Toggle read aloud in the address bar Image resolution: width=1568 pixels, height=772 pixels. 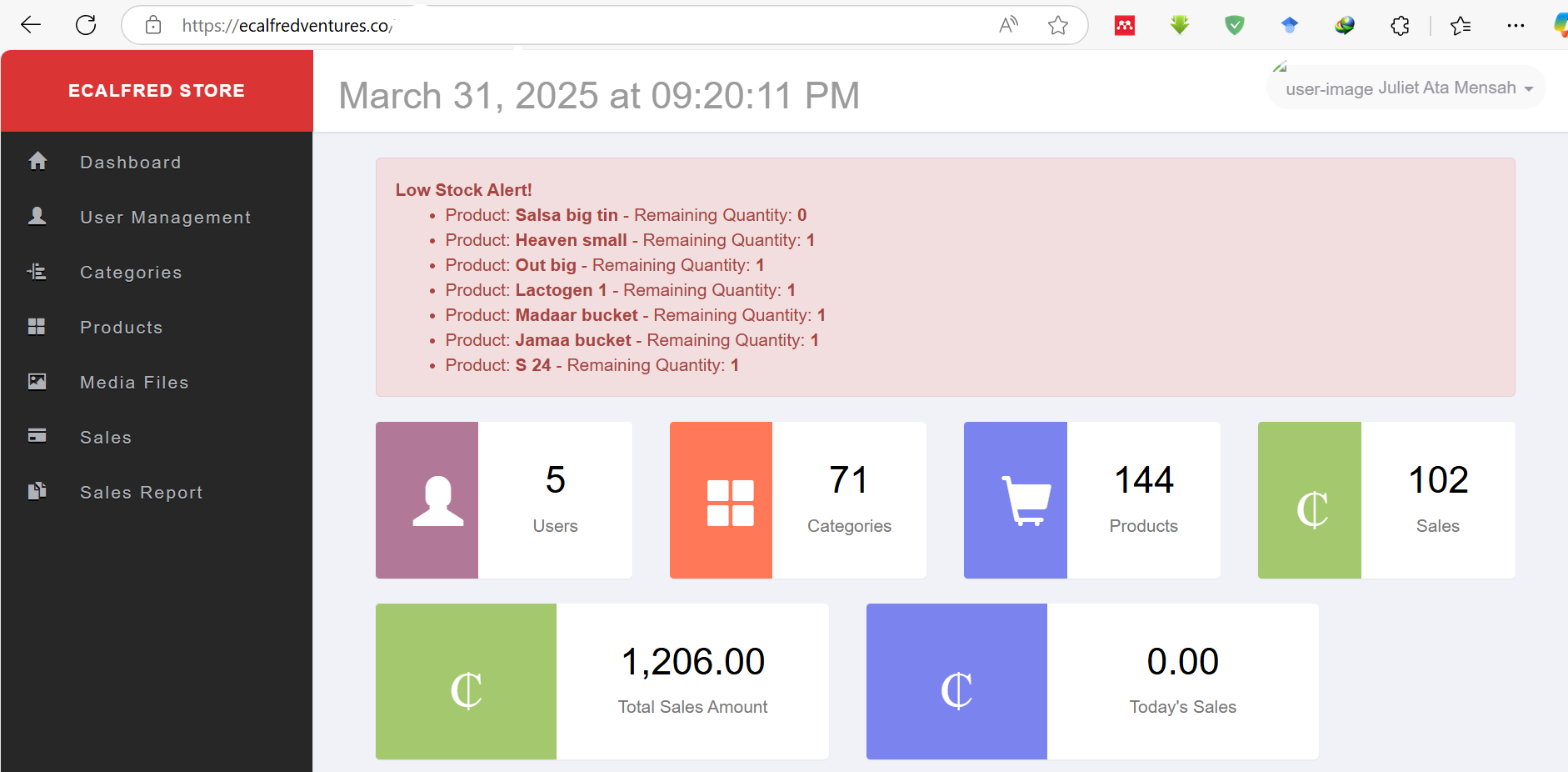1009,25
